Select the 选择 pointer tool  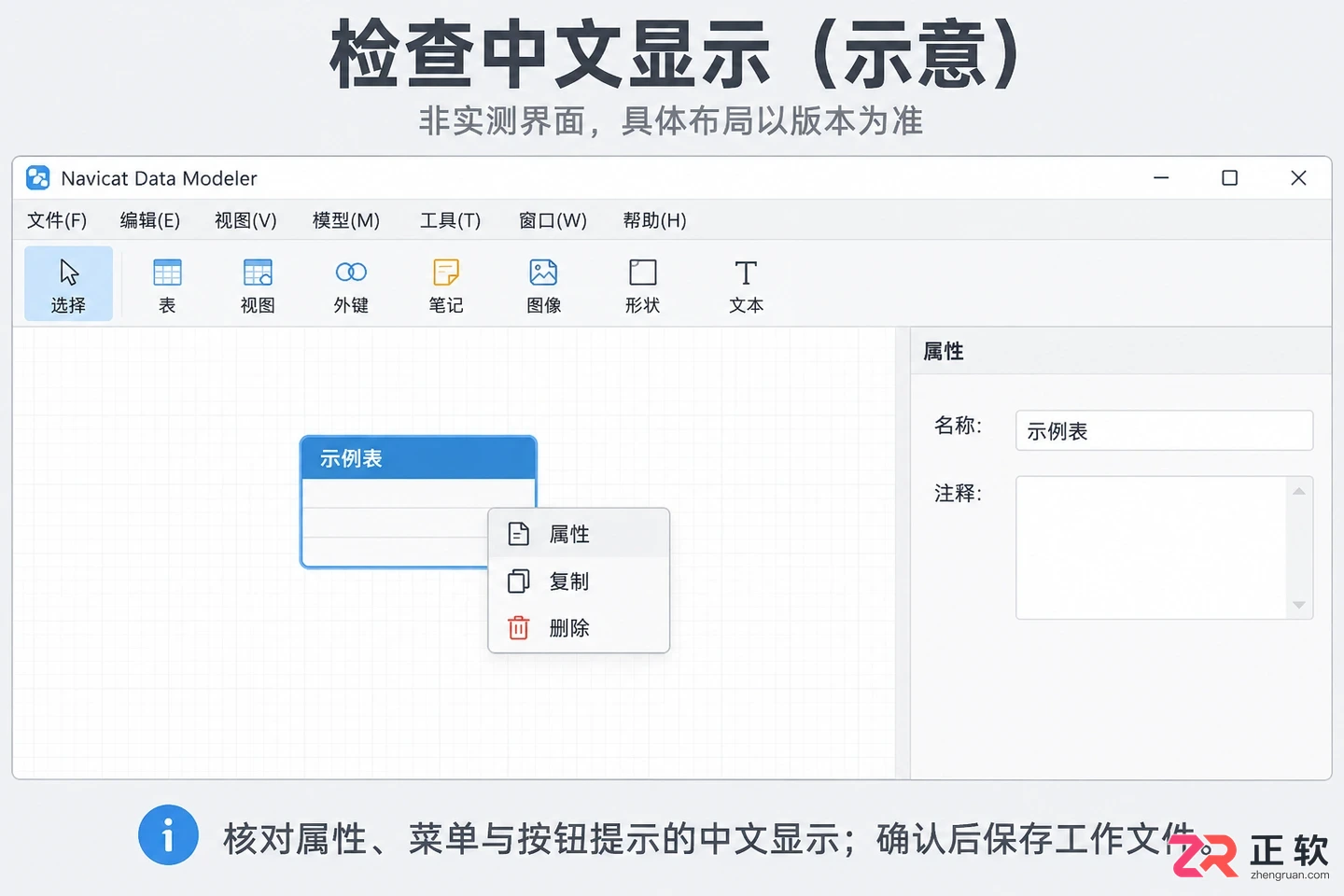(68, 284)
